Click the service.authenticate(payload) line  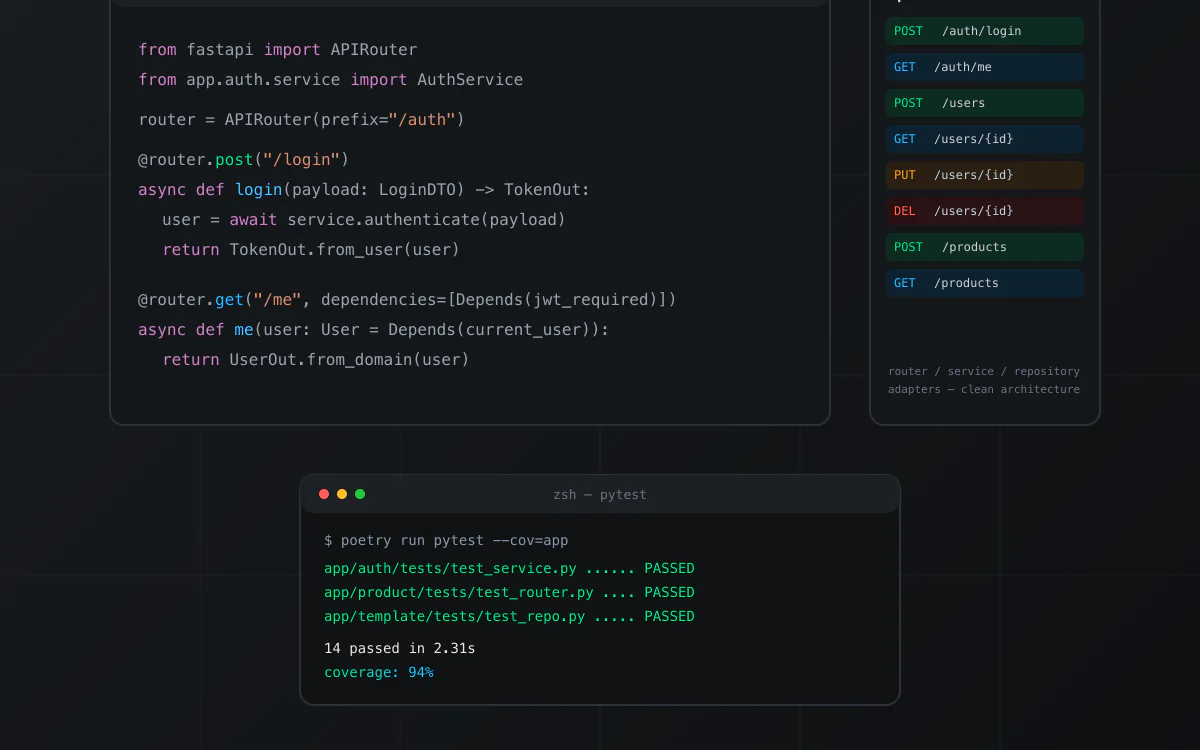click(364, 220)
